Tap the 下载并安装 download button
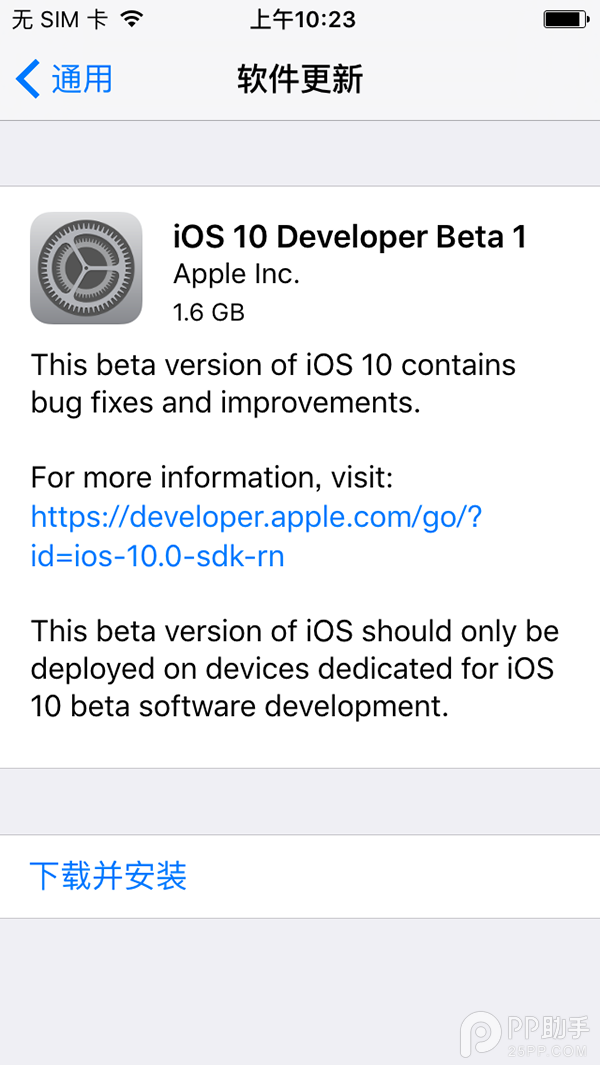 click(x=109, y=876)
